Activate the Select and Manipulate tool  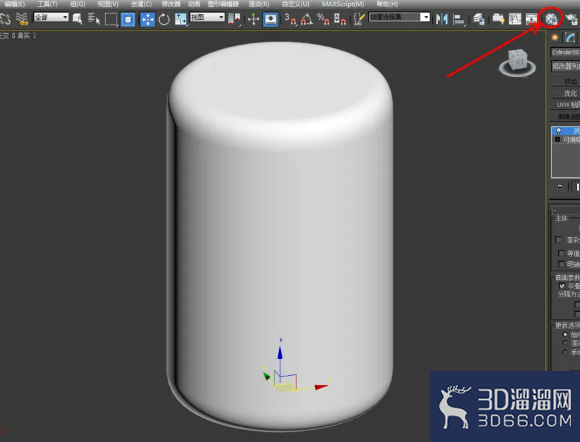253,19
